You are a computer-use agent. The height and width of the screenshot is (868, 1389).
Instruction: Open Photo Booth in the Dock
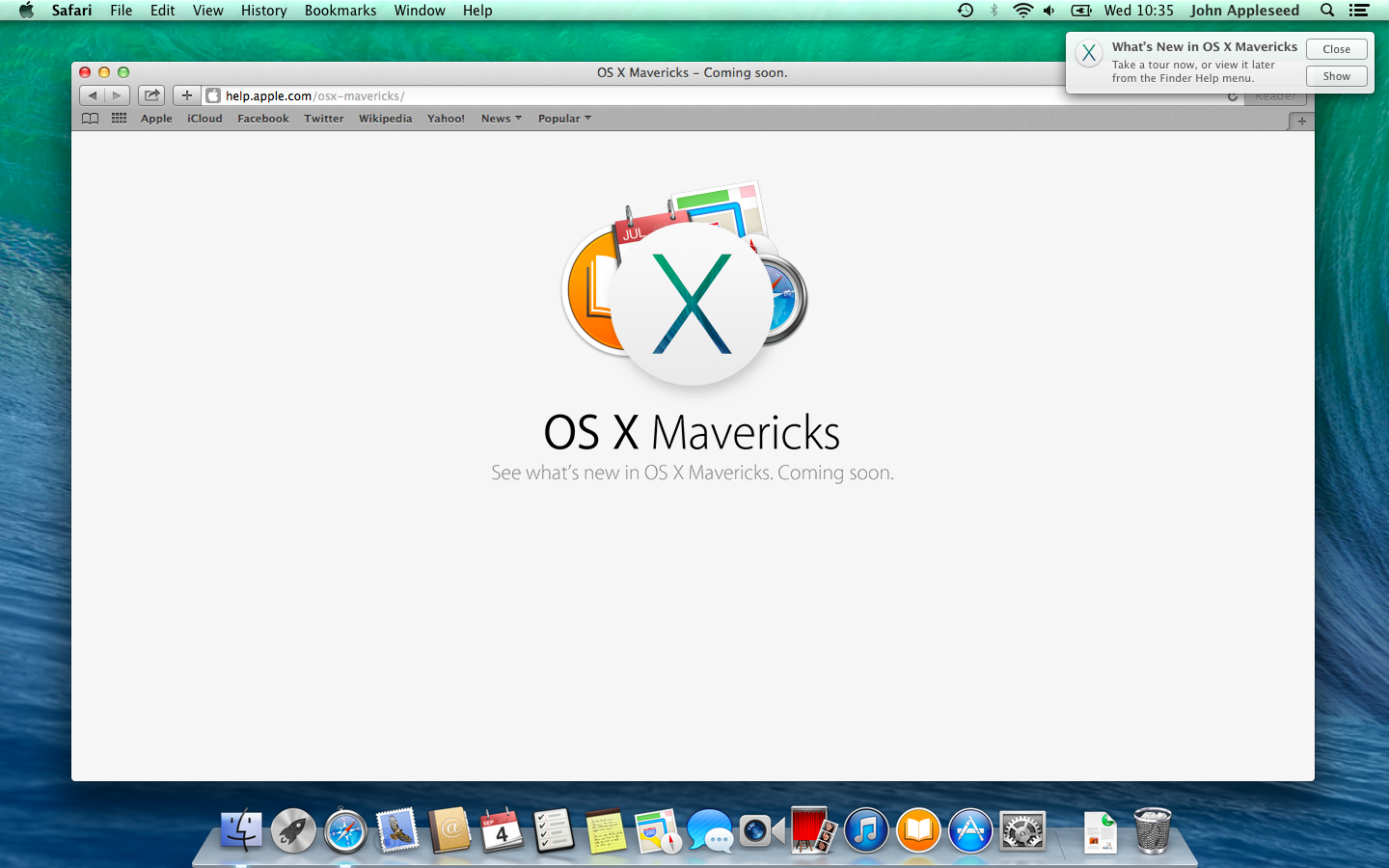tap(814, 830)
